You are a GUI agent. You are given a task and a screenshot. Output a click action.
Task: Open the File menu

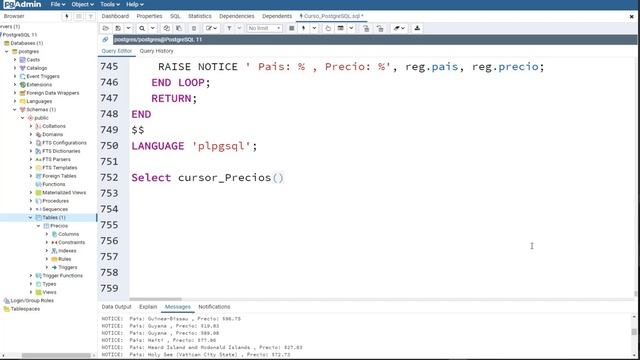pyautogui.click(x=58, y=4)
